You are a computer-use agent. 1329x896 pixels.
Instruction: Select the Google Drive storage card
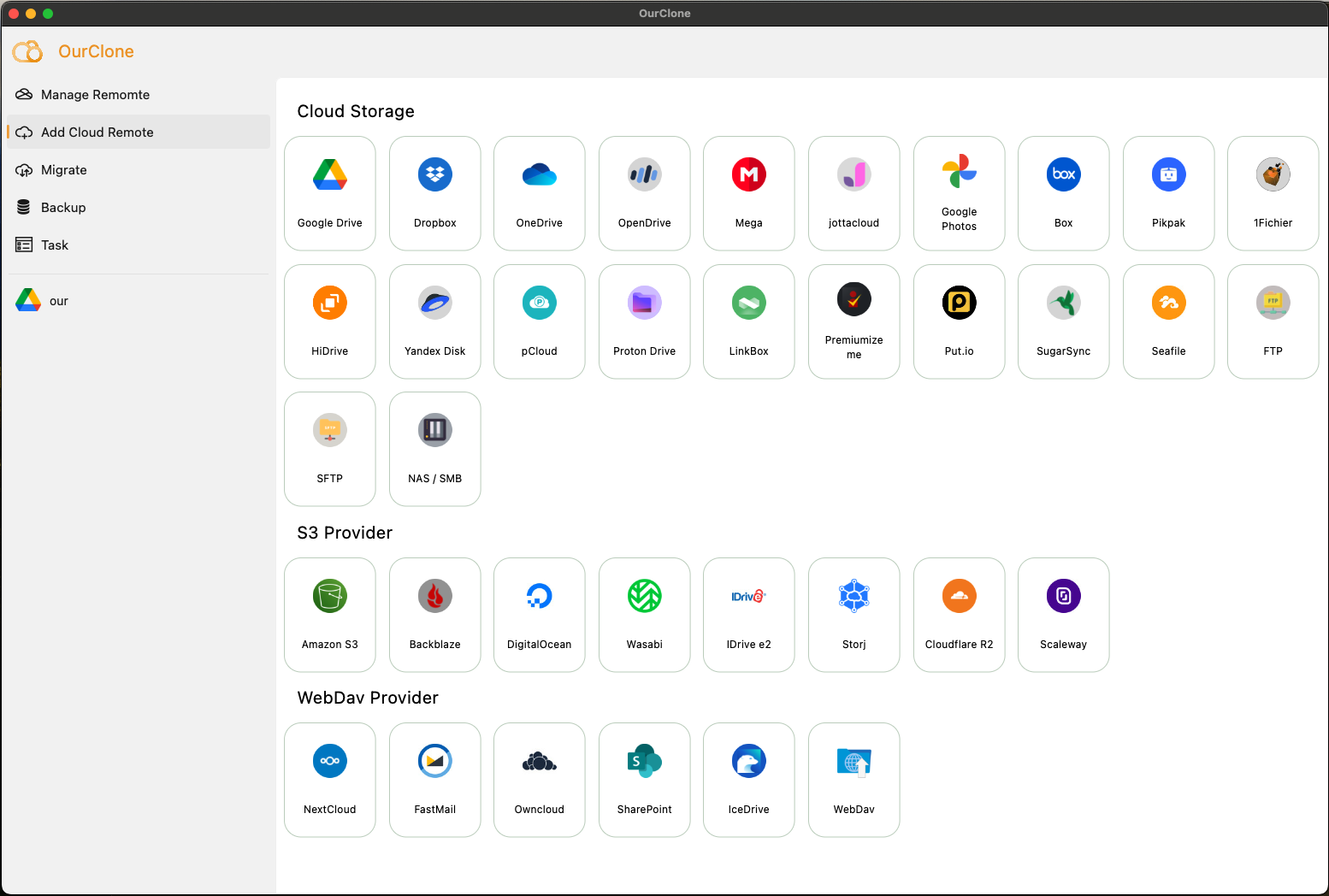point(330,193)
